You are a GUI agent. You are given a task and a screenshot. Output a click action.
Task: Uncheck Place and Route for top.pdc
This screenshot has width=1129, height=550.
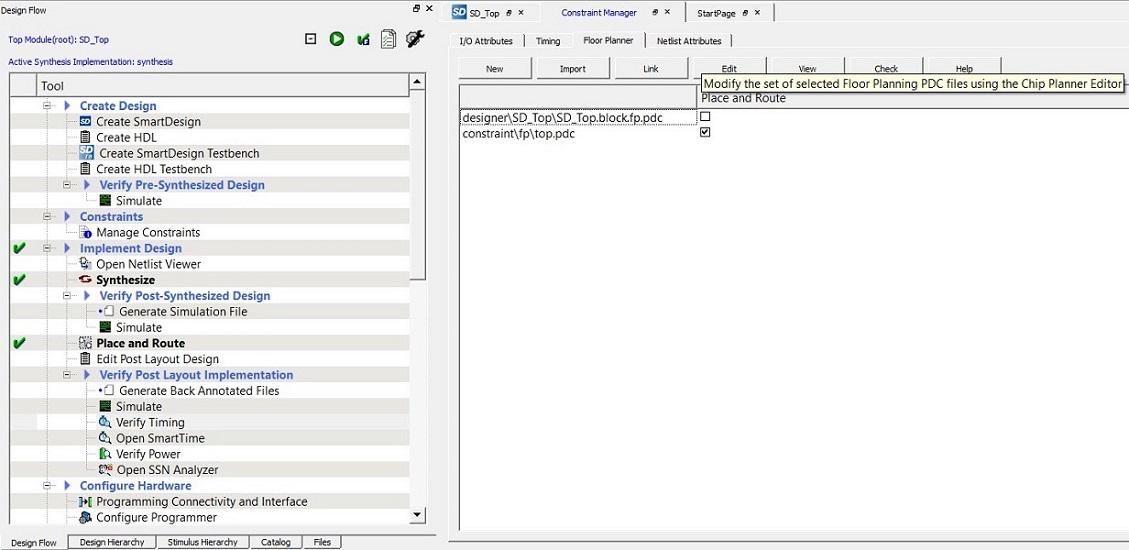tap(705, 133)
